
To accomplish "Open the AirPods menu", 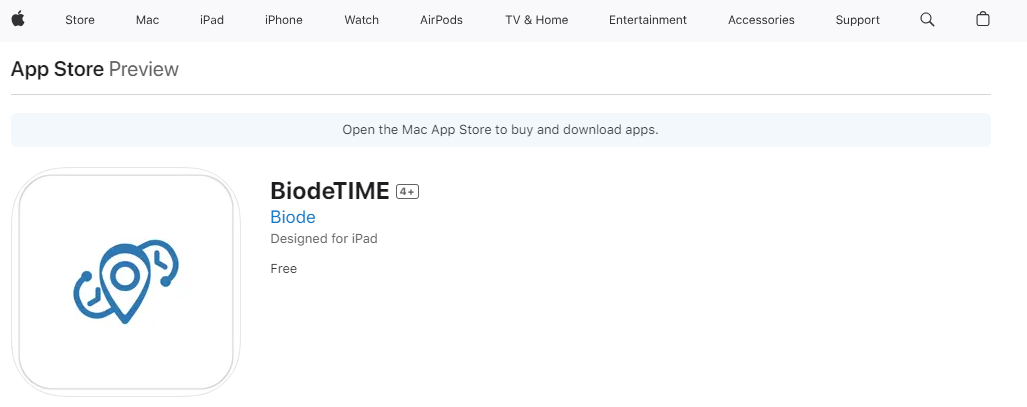I will (x=441, y=20).
